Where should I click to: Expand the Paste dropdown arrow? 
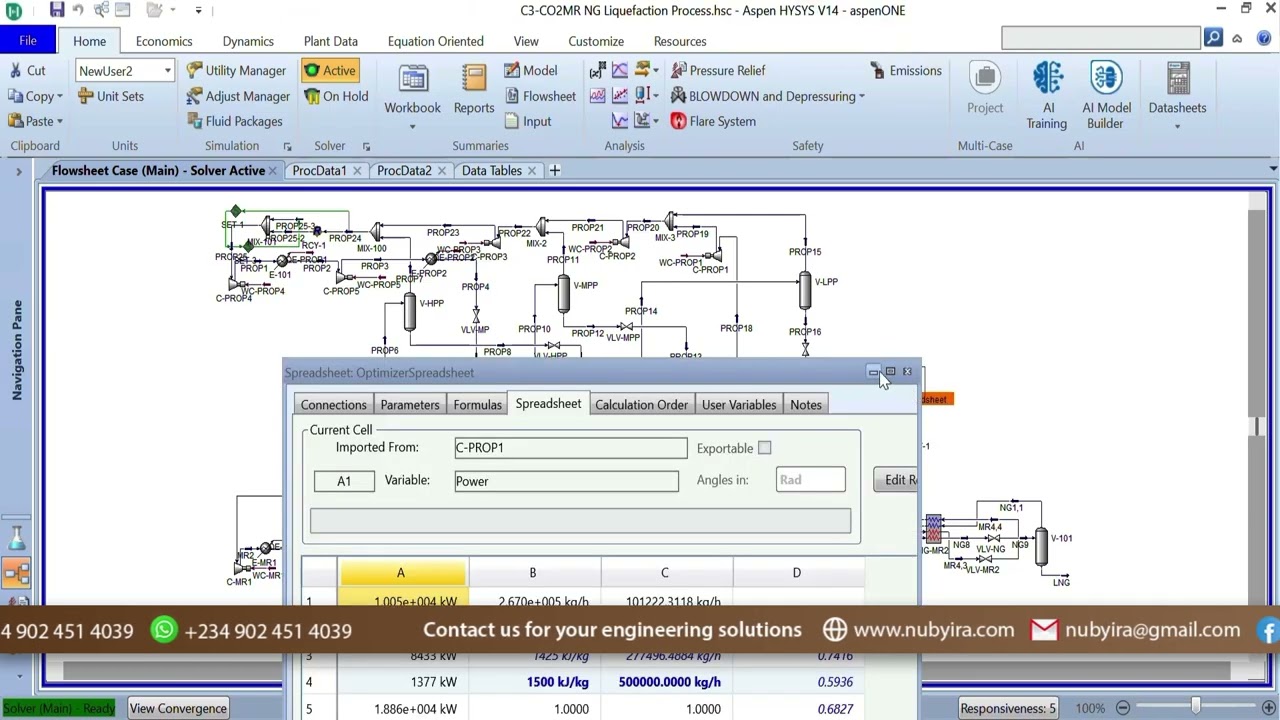point(59,122)
